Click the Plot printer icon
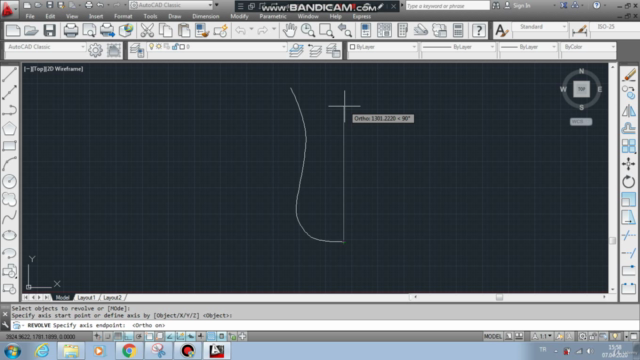Viewport: 640px width, 360px height. pyautogui.click(x=71, y=30)
